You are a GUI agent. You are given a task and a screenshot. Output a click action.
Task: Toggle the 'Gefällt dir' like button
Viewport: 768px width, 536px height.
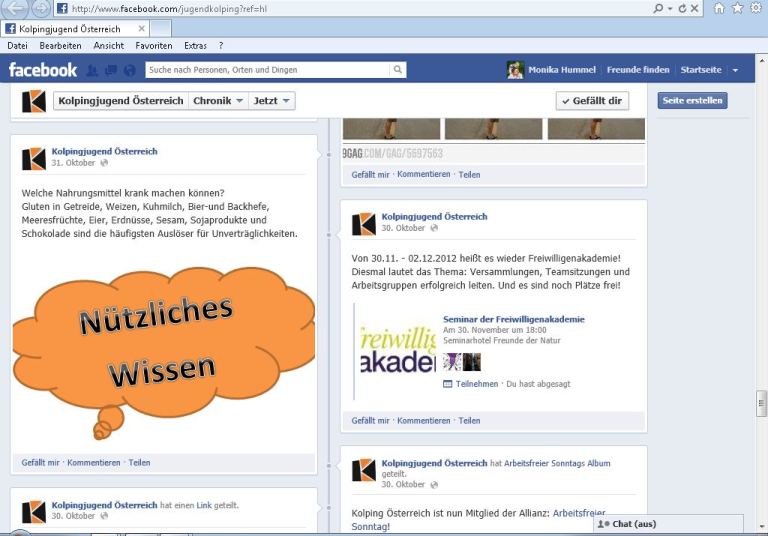click(592, 101)
